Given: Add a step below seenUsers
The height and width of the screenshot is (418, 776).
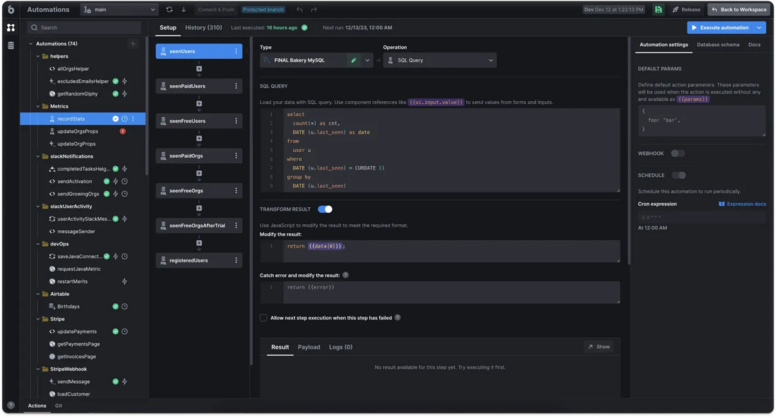Looking at the screenshot, I should pyautogui.click(x=198, y=68).
